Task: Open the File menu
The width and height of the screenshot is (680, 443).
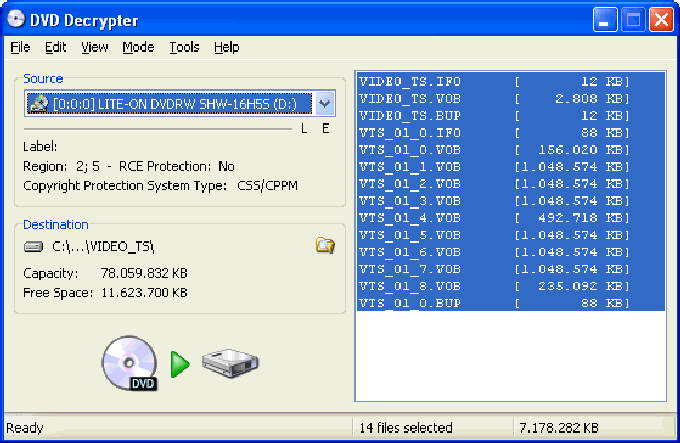Action: [x=20, y=47]
